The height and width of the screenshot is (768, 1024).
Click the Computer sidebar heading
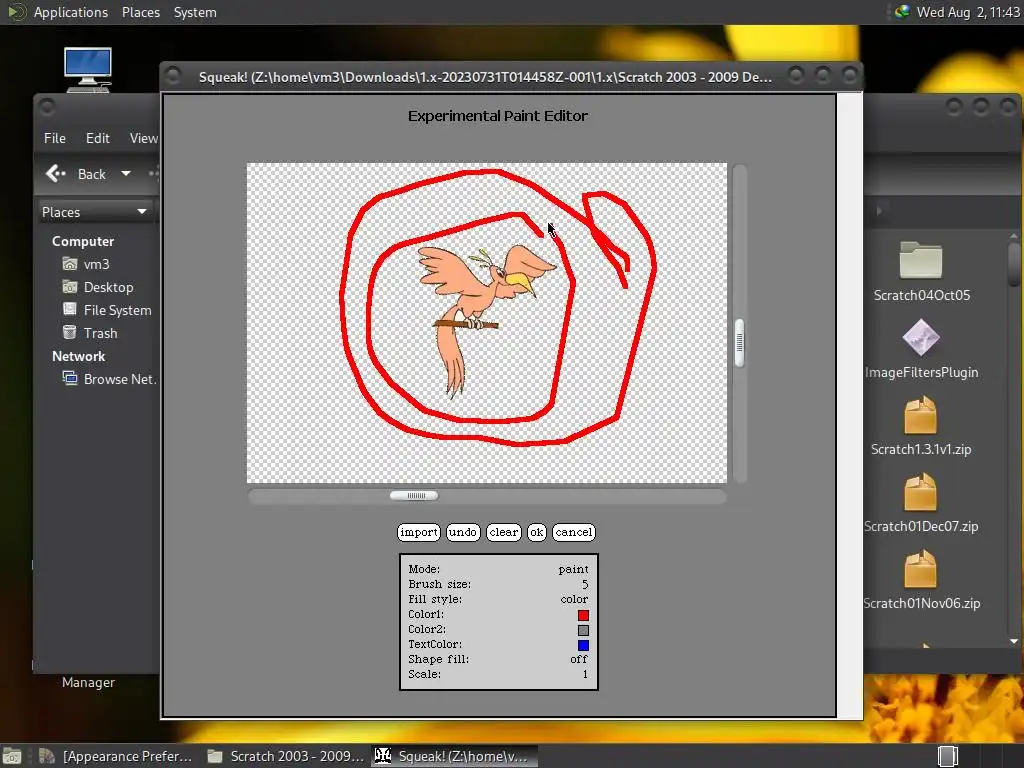(83, 242)
